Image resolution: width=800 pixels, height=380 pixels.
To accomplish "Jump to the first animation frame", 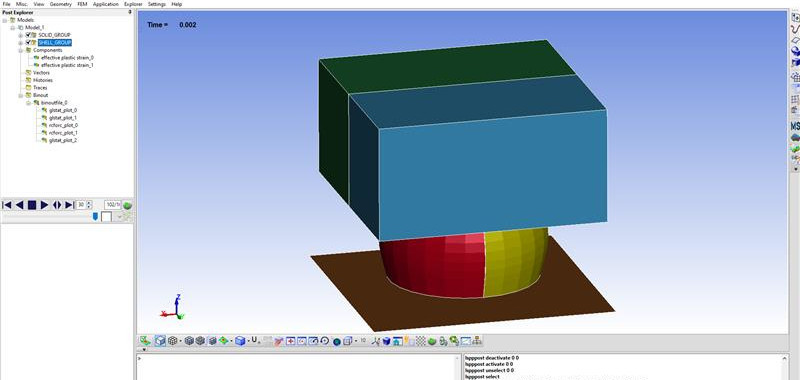I will coord(7,205).
